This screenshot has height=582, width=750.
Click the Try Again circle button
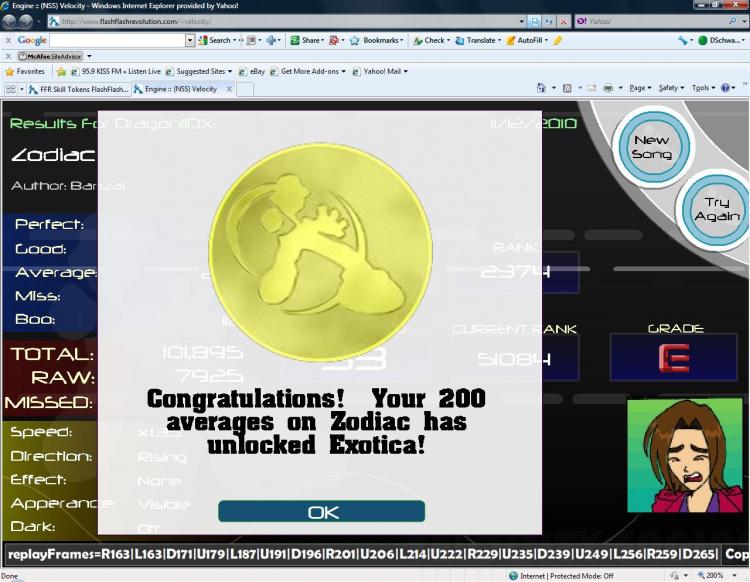click(716, 209)
